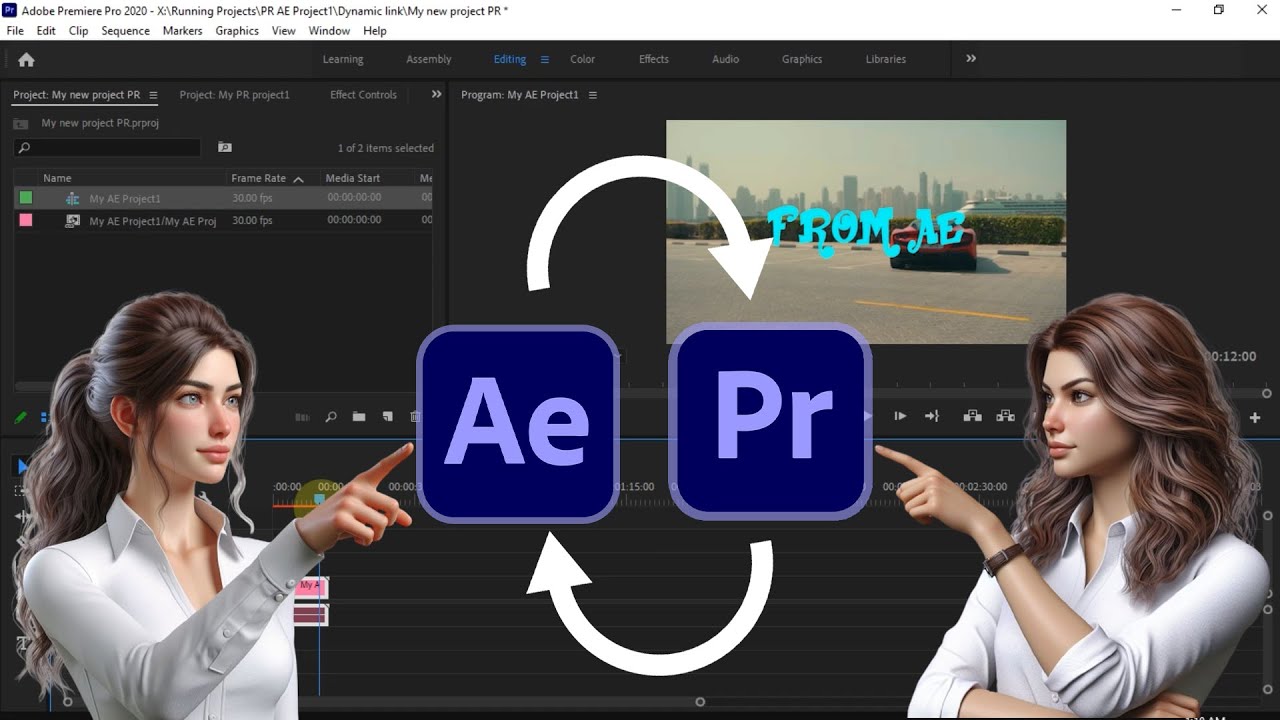Image resolution: width=1280 pixels, height=720 pixels.
Task: Switch to the Graphics workspace
Action: coord(802,59)
